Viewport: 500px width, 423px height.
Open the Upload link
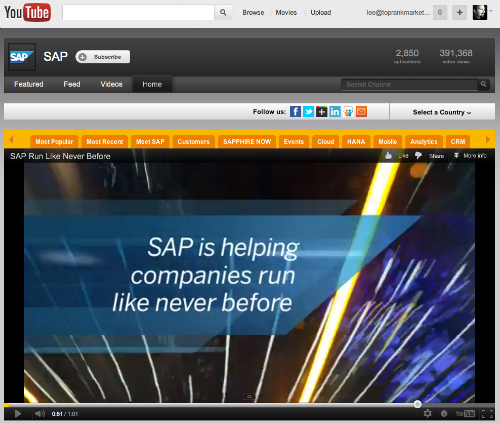pos(321,13)
